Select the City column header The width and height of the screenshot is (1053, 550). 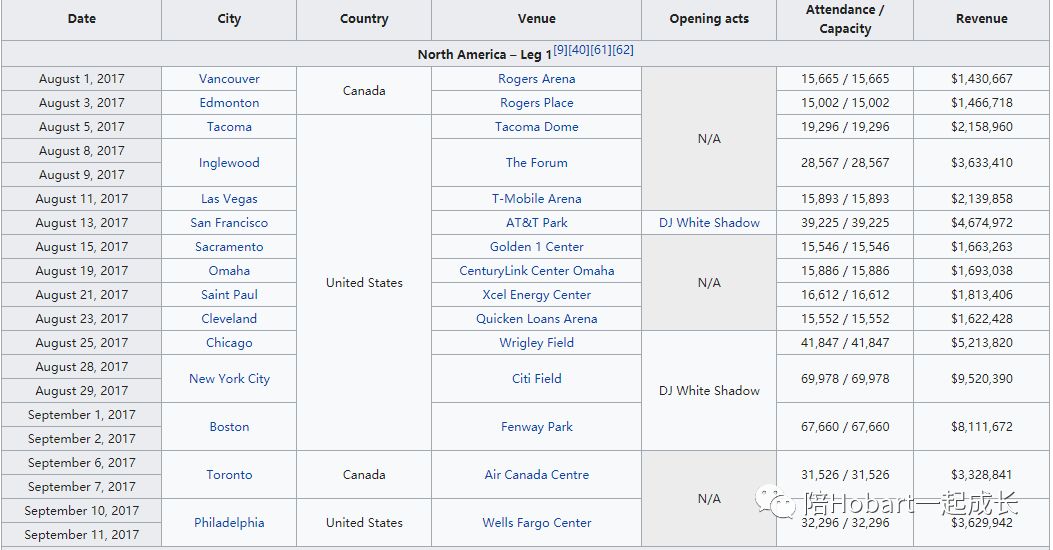[x=229, y=19]
